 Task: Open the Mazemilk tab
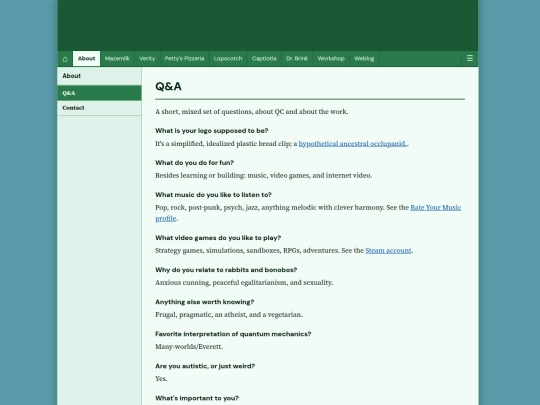[x=117, y=59]
